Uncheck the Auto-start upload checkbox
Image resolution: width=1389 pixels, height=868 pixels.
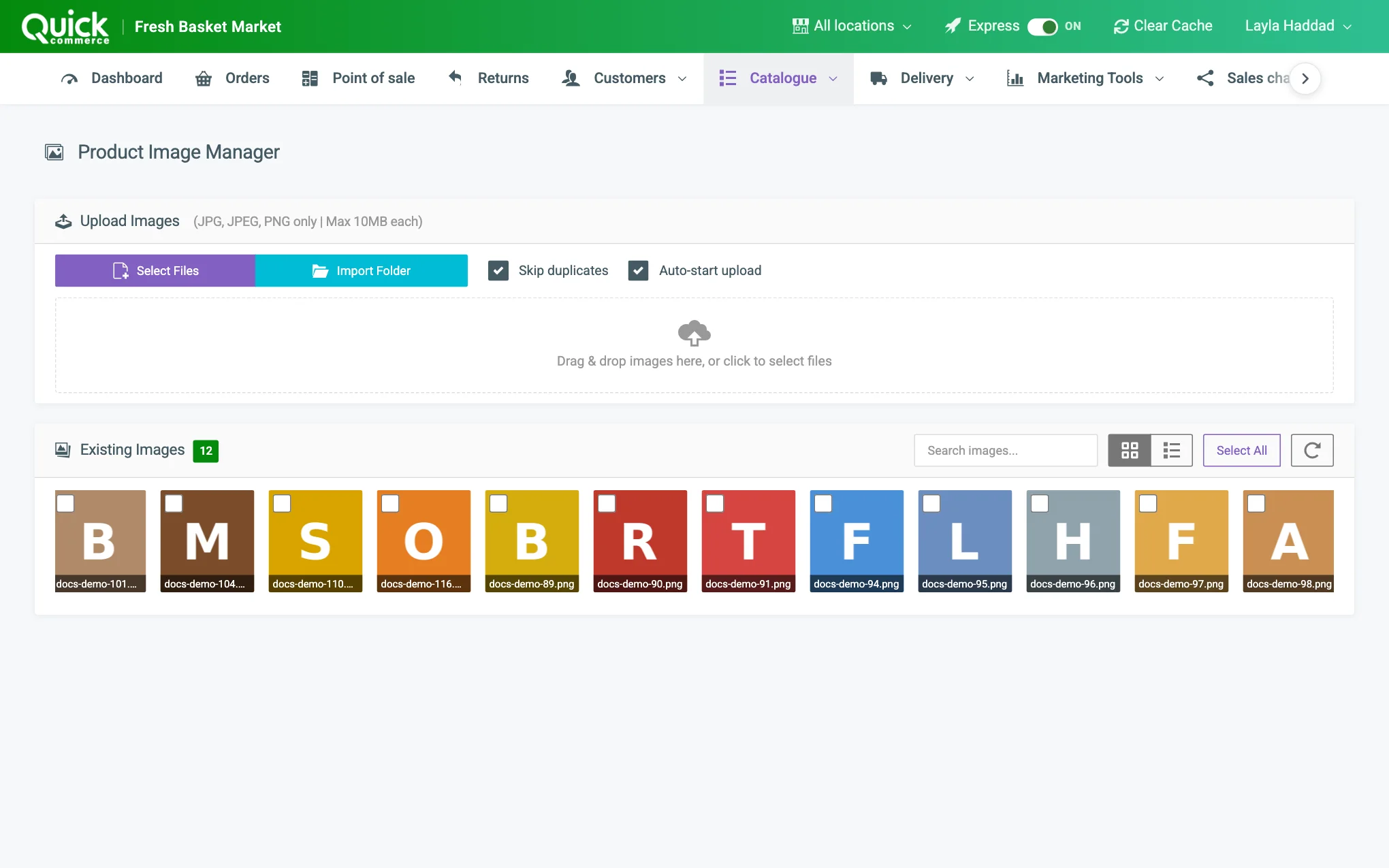(638, 271)
